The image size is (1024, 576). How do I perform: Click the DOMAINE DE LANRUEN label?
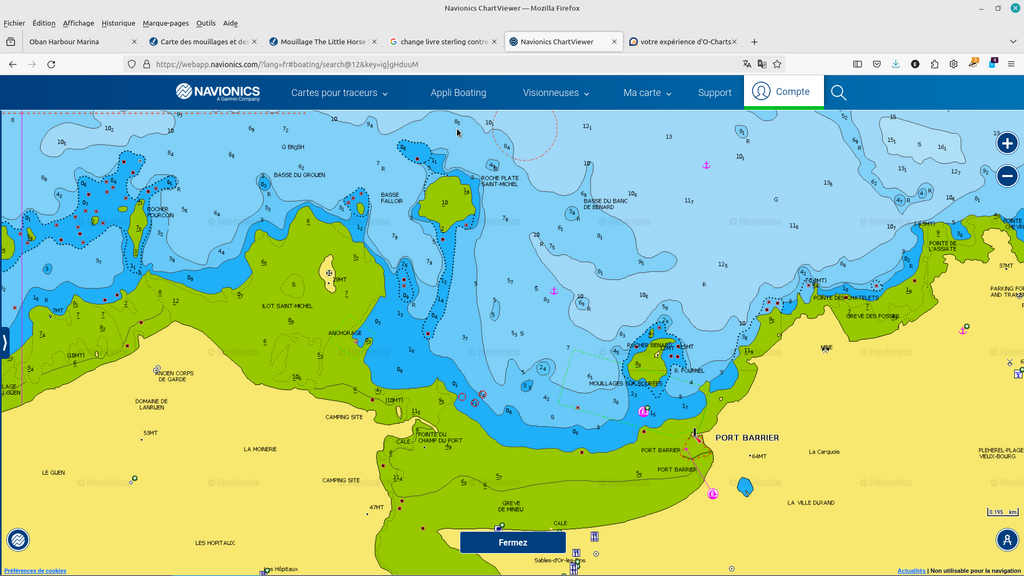pyautogui.click(x=152, y=404)
